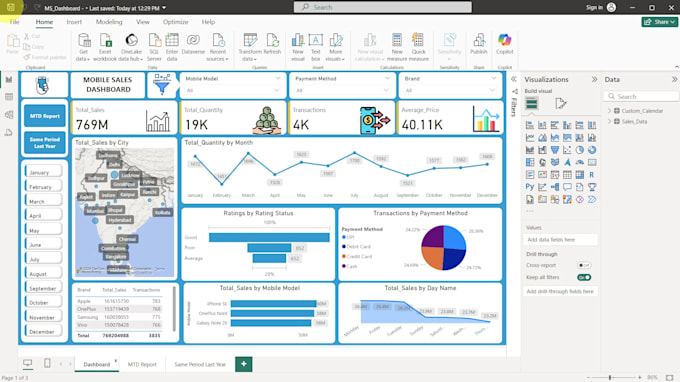
Task: Toggle Keep all filters switch
Action: [584, 278]
